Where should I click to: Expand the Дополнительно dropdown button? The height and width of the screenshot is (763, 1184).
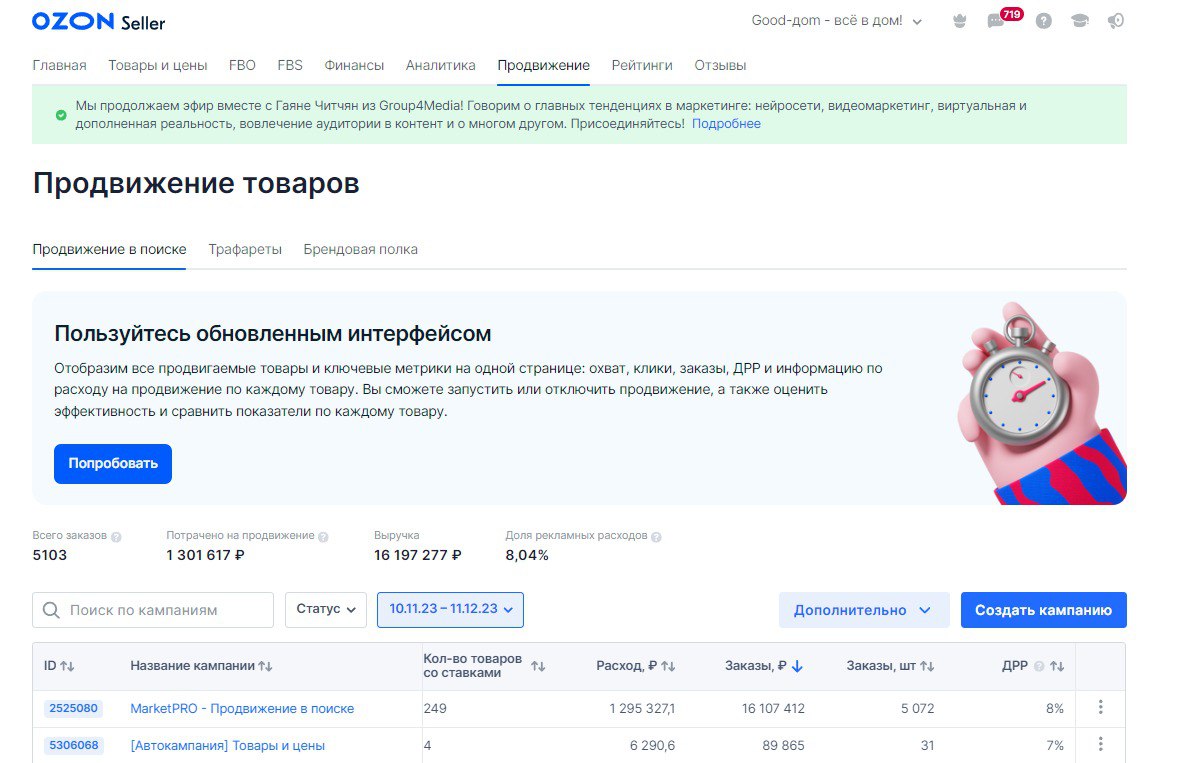tap(864, 610)
